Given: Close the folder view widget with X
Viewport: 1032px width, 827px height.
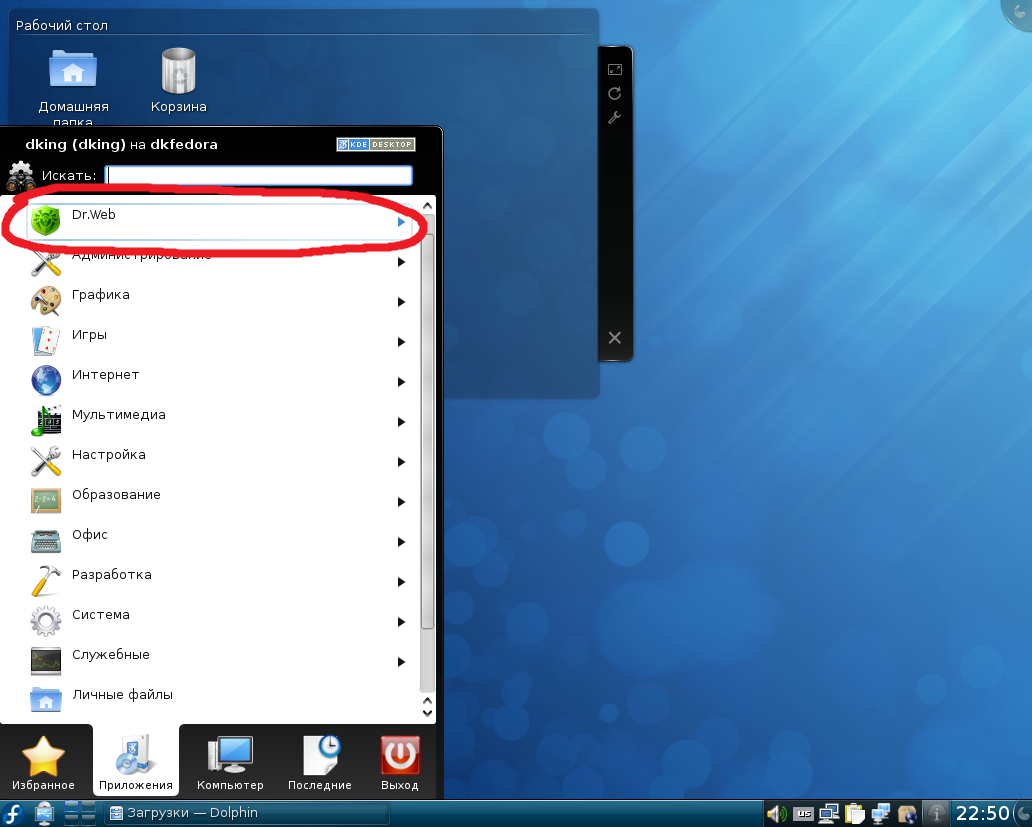Looking at the screenshot, I should coord(615,338).
